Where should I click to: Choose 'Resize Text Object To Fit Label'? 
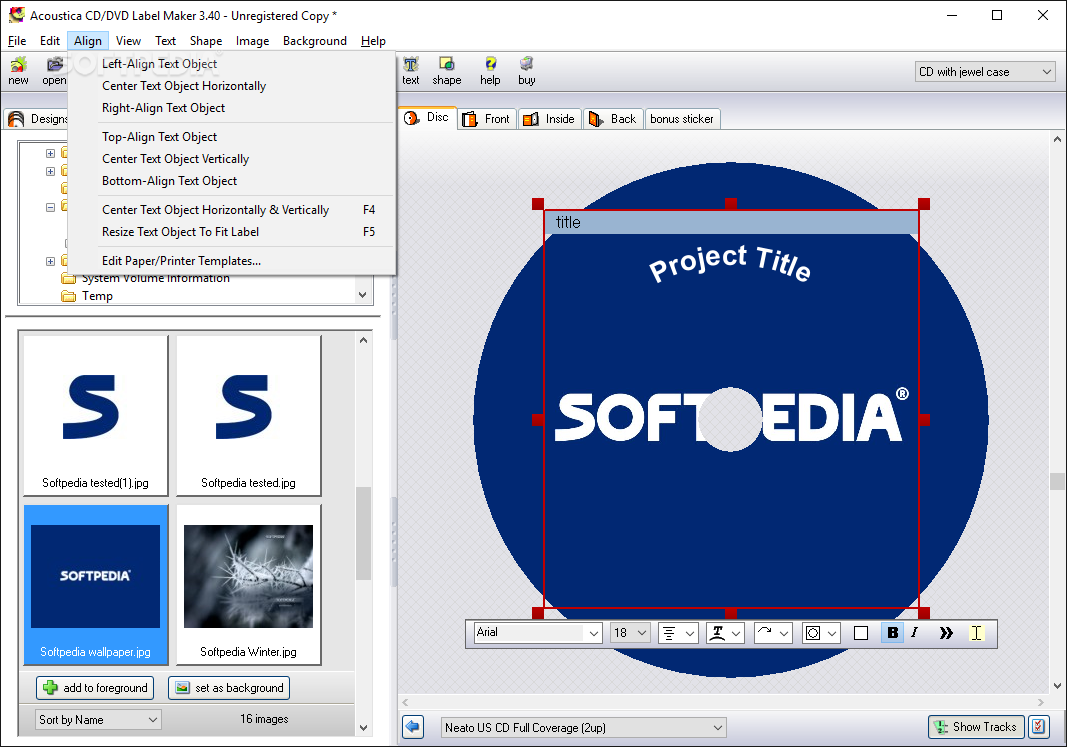coord(231,231)
